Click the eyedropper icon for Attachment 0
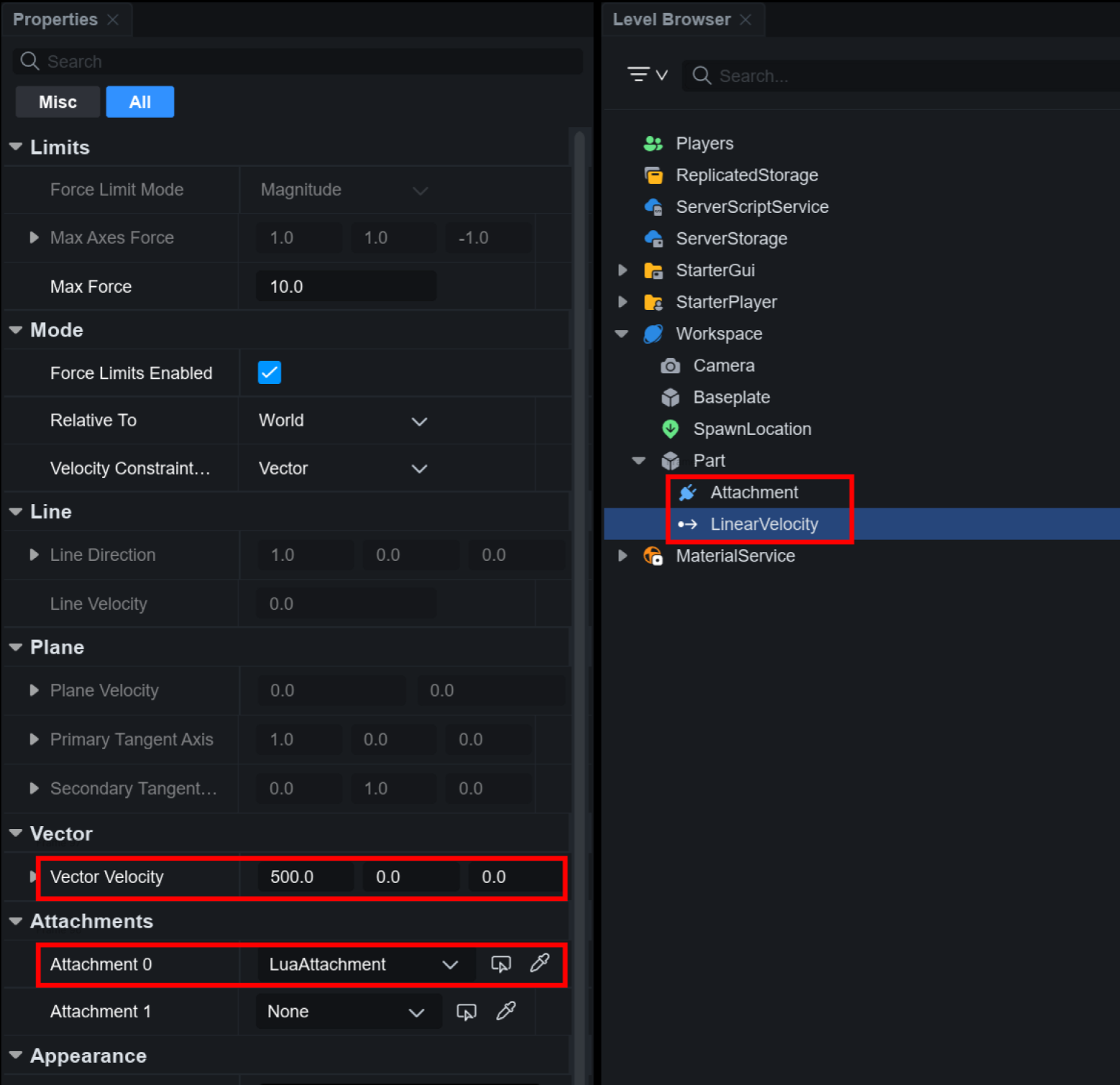1120x1085 pixels. point(539,963)
